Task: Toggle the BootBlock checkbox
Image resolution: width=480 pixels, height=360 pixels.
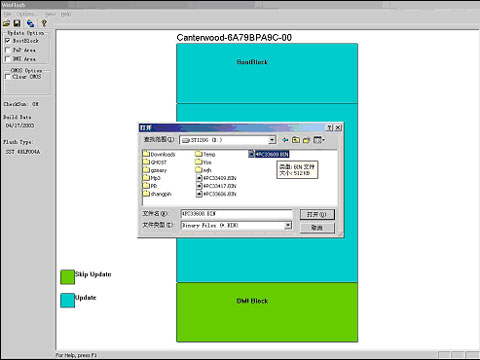Action: click(x=8, y=41)
